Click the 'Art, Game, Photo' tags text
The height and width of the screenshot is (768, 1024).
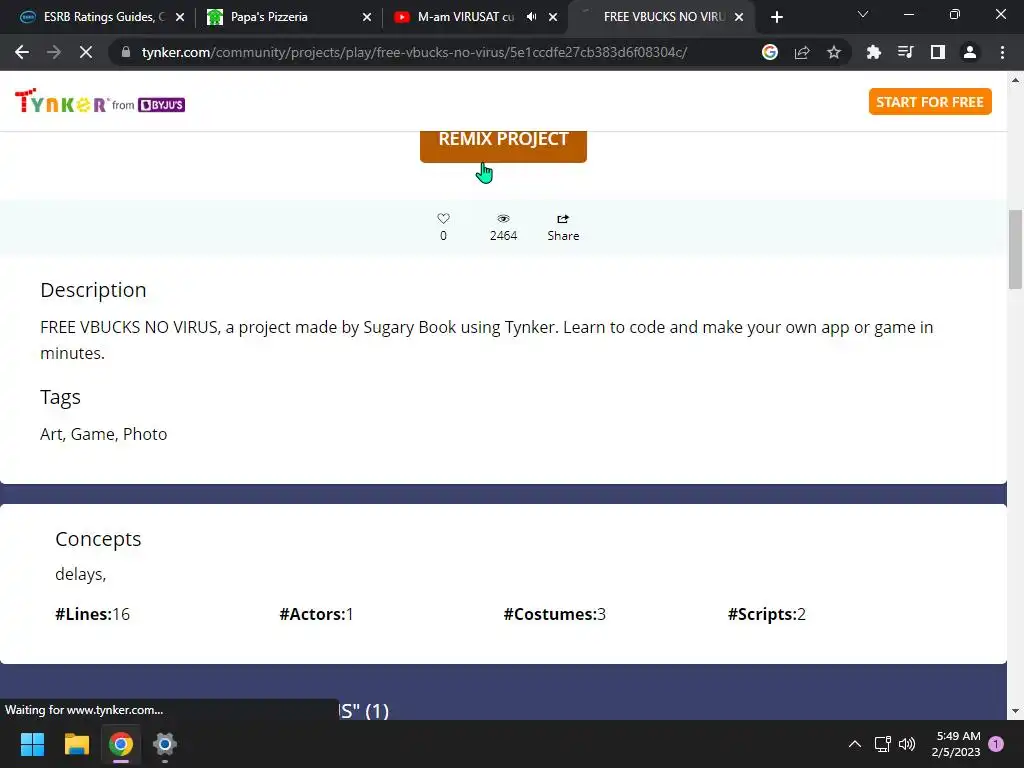(x=104, y=434)
